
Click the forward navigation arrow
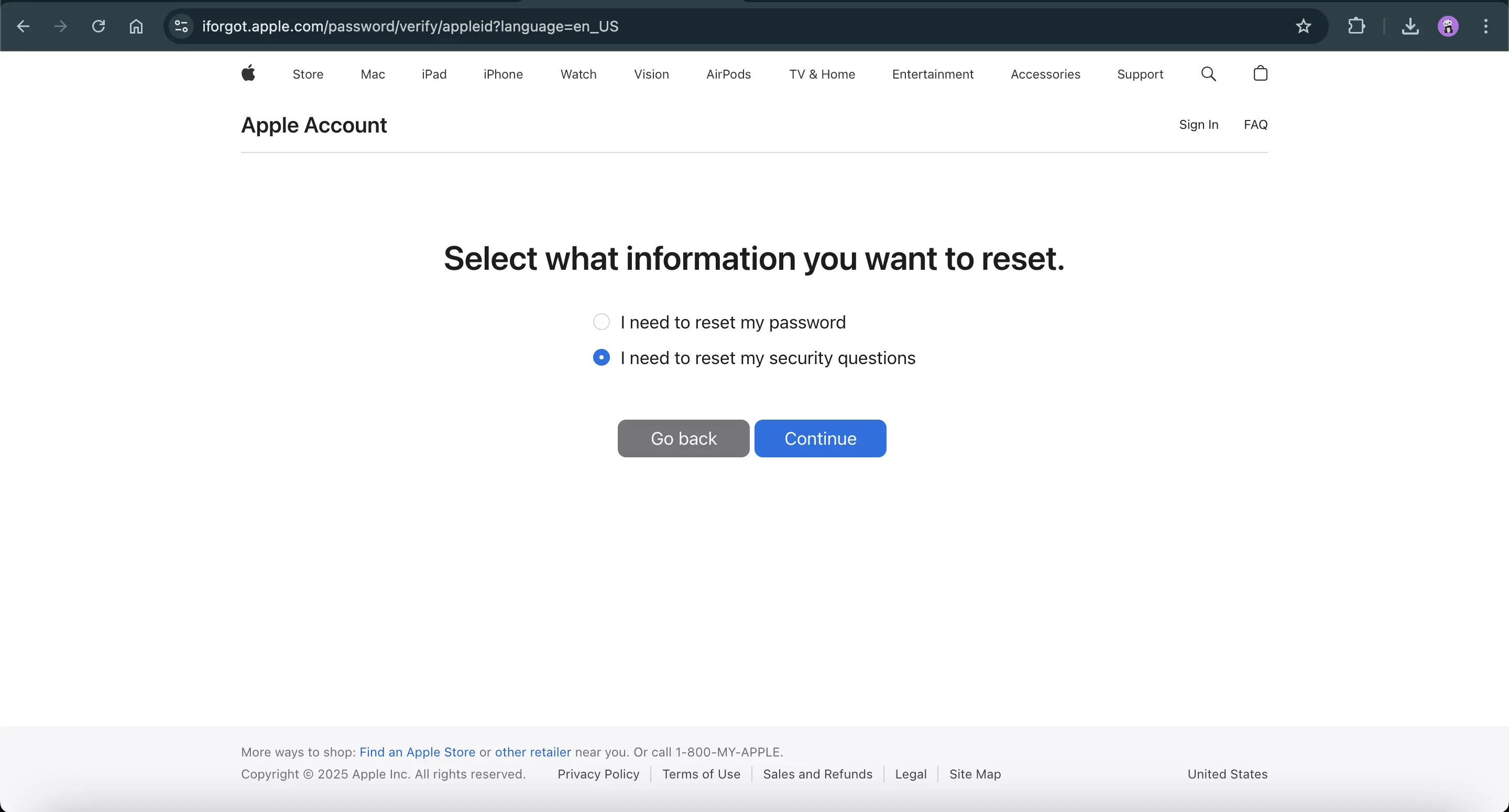click(60, 26)
